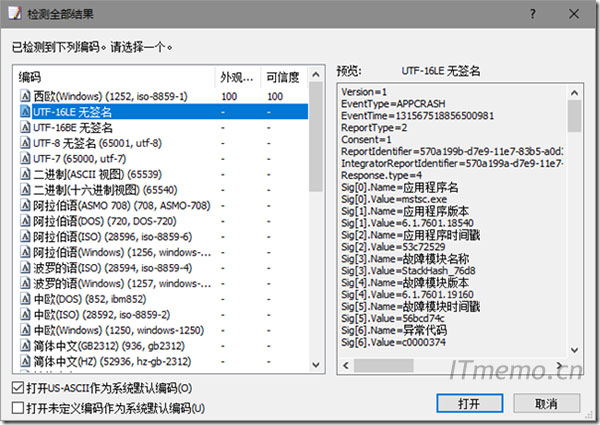Click the icon beside UTF-8 无签名 (65001)
Viewport: 600px width, 425px height.
point(25,143)
